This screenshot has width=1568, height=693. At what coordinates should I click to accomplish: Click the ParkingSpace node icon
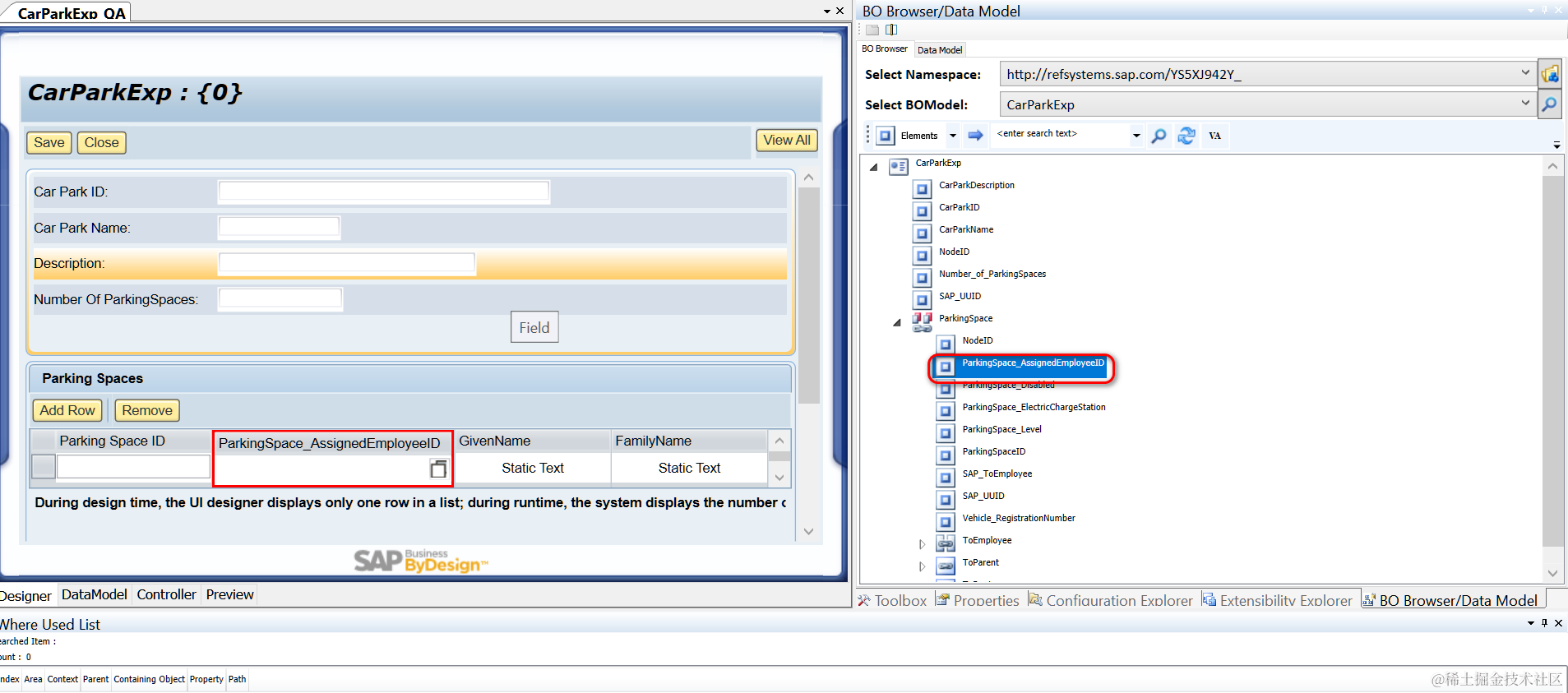click(922, 321)
